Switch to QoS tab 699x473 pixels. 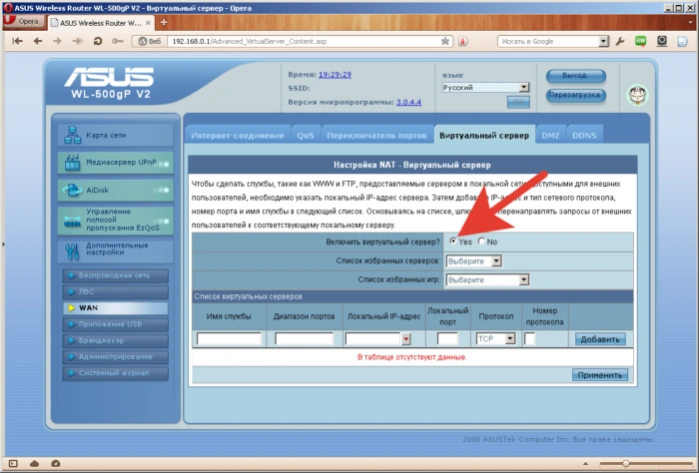305,136
